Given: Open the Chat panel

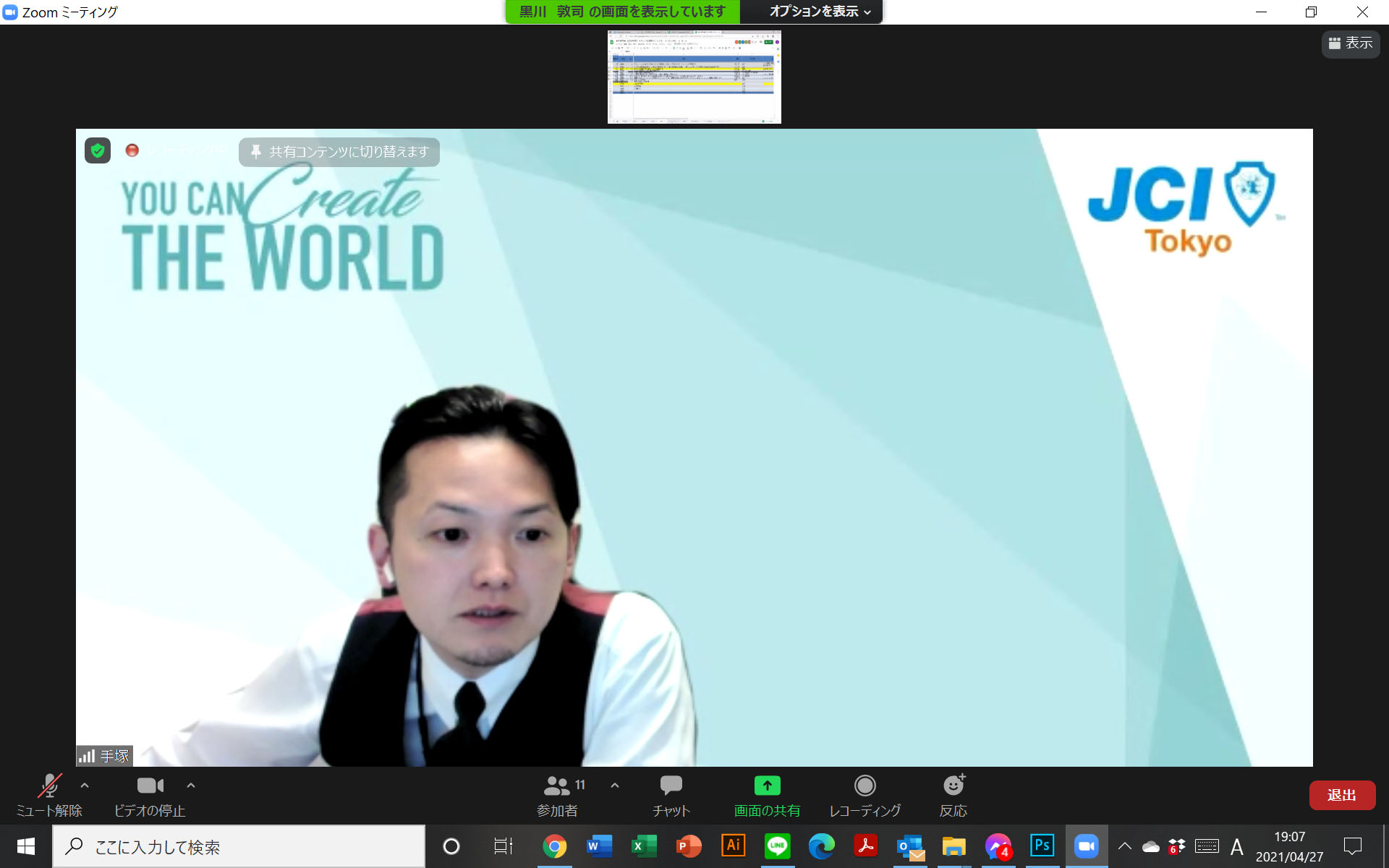Looking at the screenshot, I should coord(671,795).
